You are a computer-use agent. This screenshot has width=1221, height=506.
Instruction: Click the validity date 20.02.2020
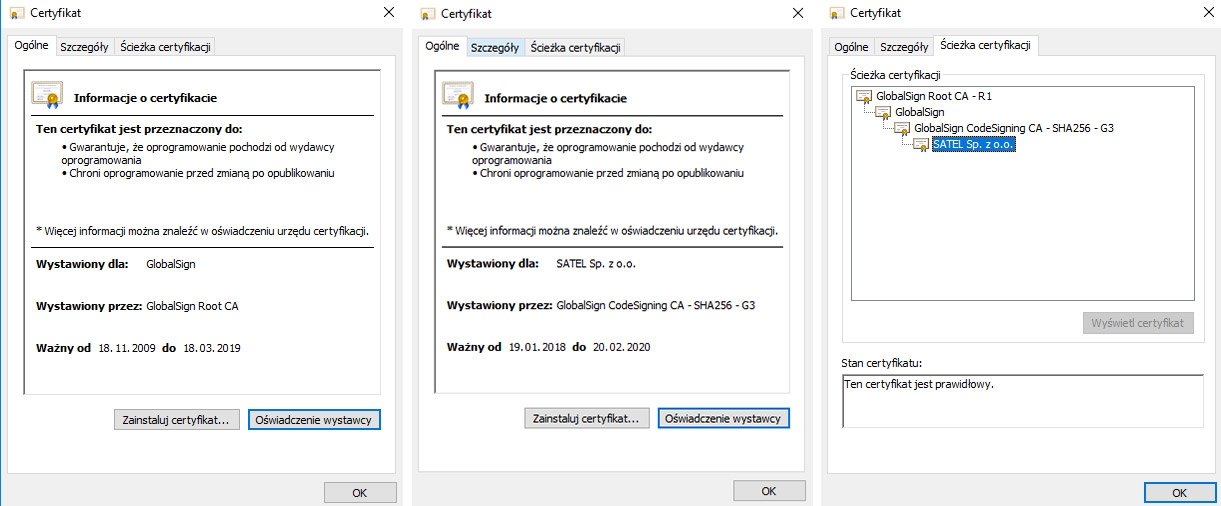[622, 347]
